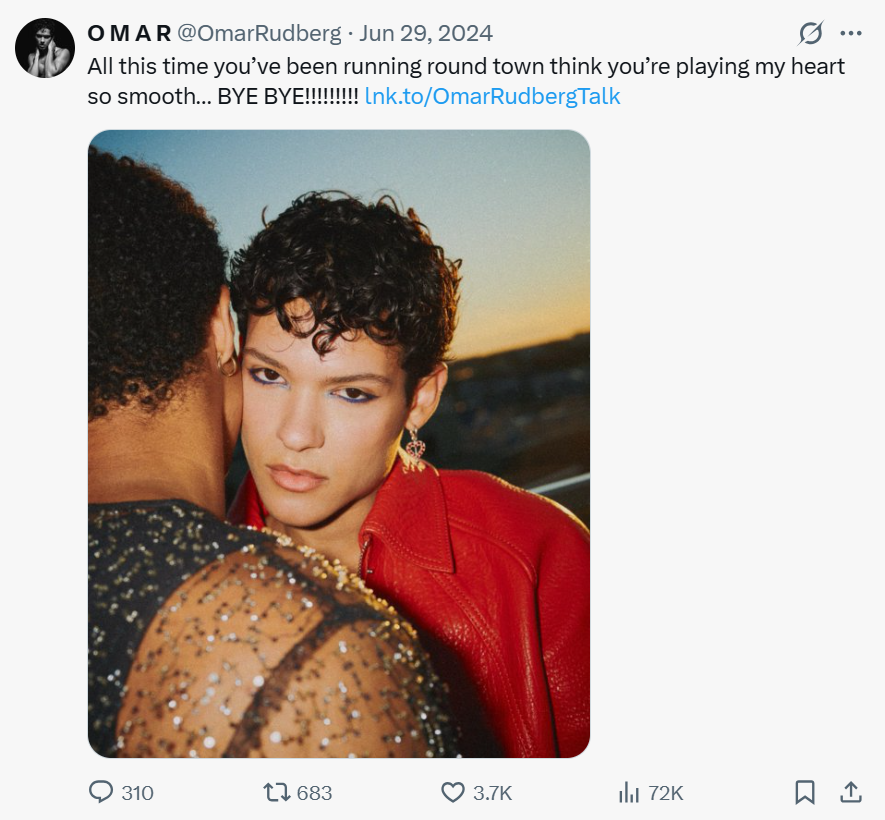
Task: Open the three-dot More options menu
Action: (x=851, y=33)
